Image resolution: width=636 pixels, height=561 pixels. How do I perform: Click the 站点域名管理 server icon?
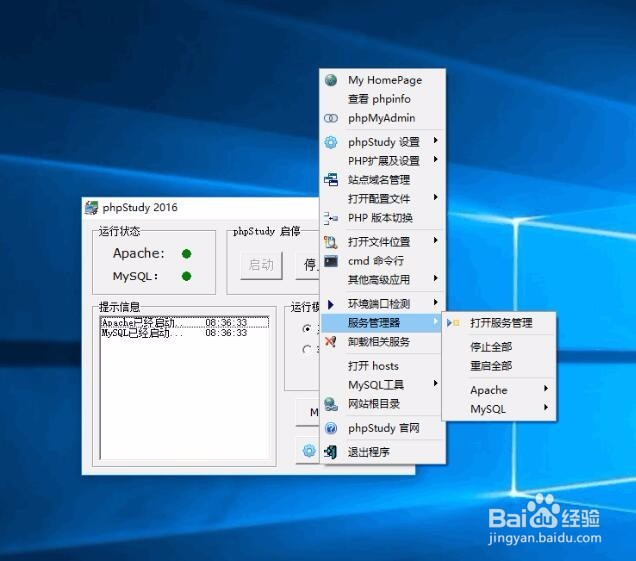[331, 180]
